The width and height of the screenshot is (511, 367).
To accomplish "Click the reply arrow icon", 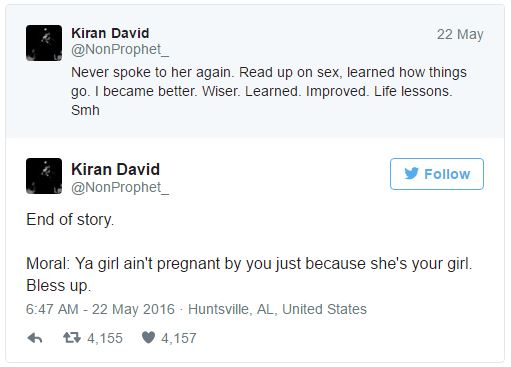I will click(x=35, y=338).
